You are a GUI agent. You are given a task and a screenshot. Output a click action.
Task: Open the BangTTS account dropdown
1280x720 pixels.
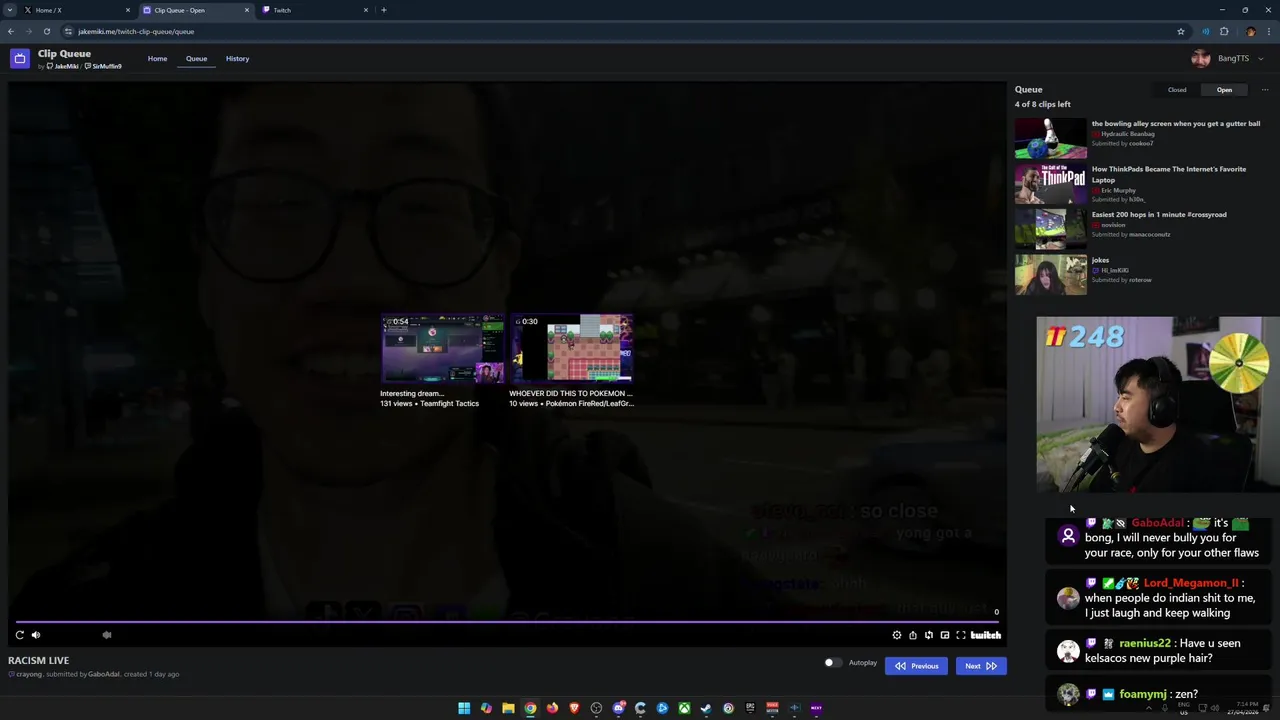(1227, 58)
